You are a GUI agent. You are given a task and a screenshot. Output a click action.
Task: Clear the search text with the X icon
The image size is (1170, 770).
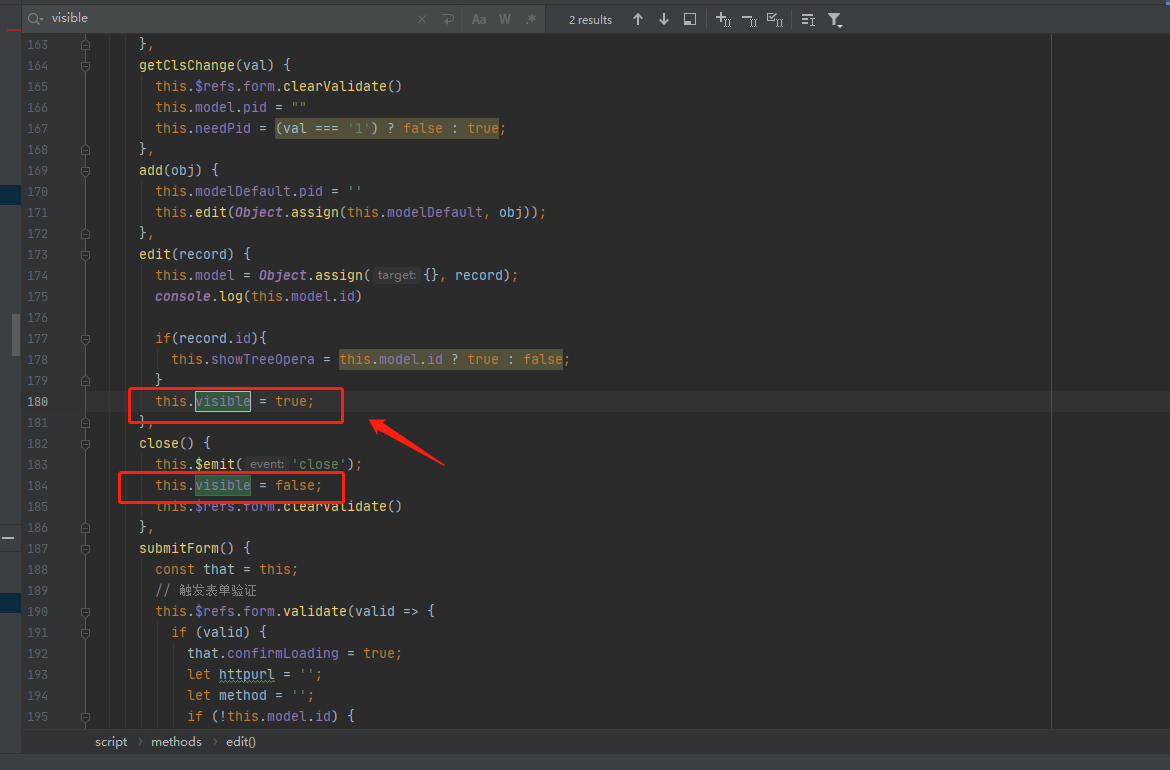click(422, 19)
